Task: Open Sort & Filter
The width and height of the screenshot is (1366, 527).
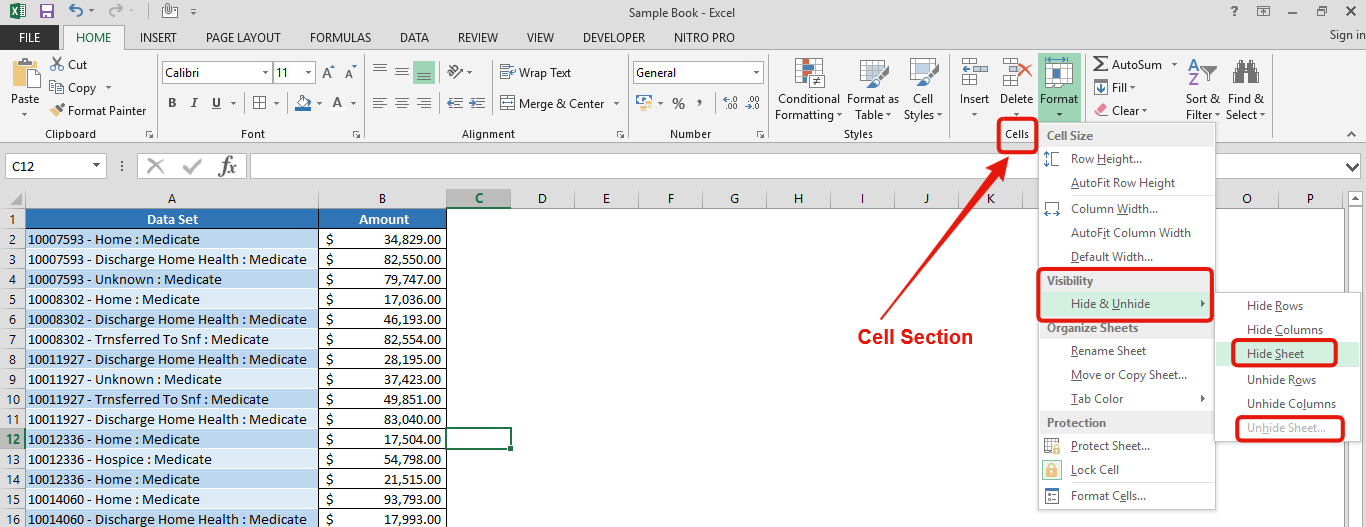Action: [1202, 89]
